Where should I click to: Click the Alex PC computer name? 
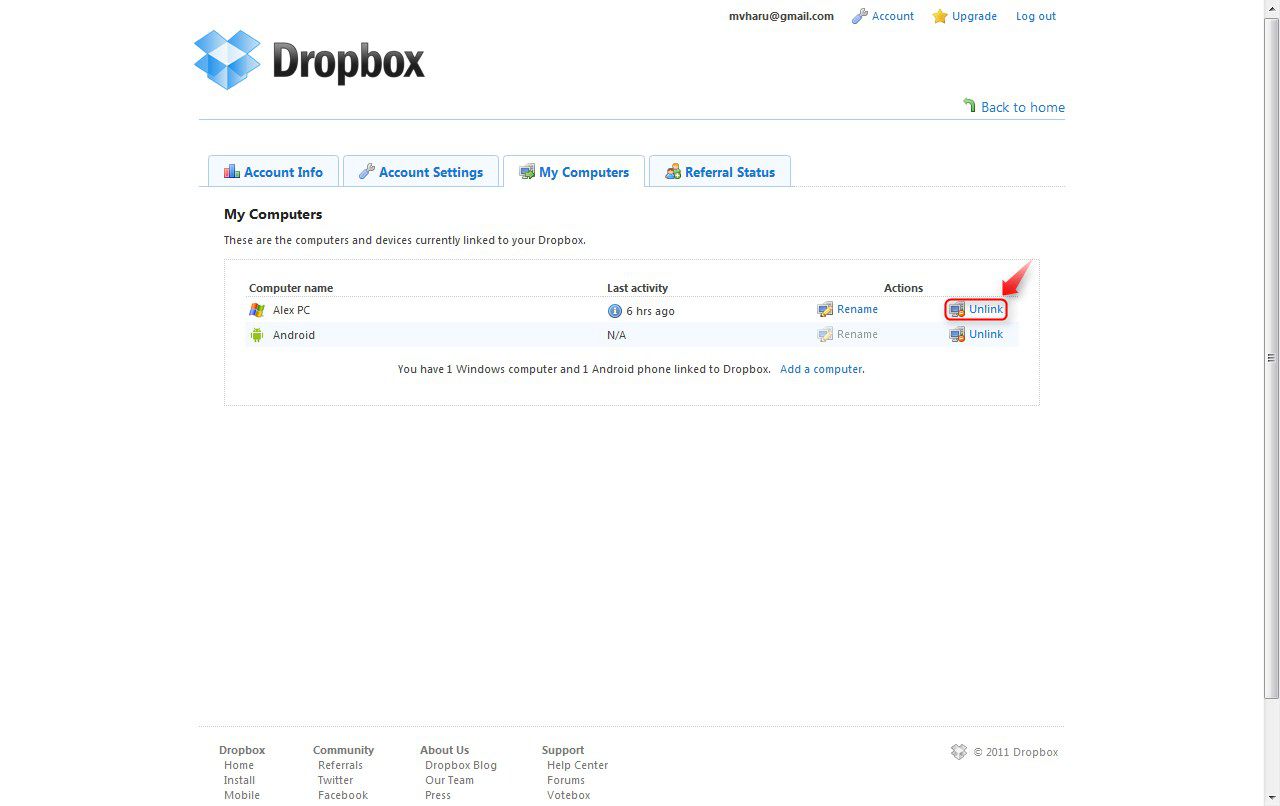point(292,310)
